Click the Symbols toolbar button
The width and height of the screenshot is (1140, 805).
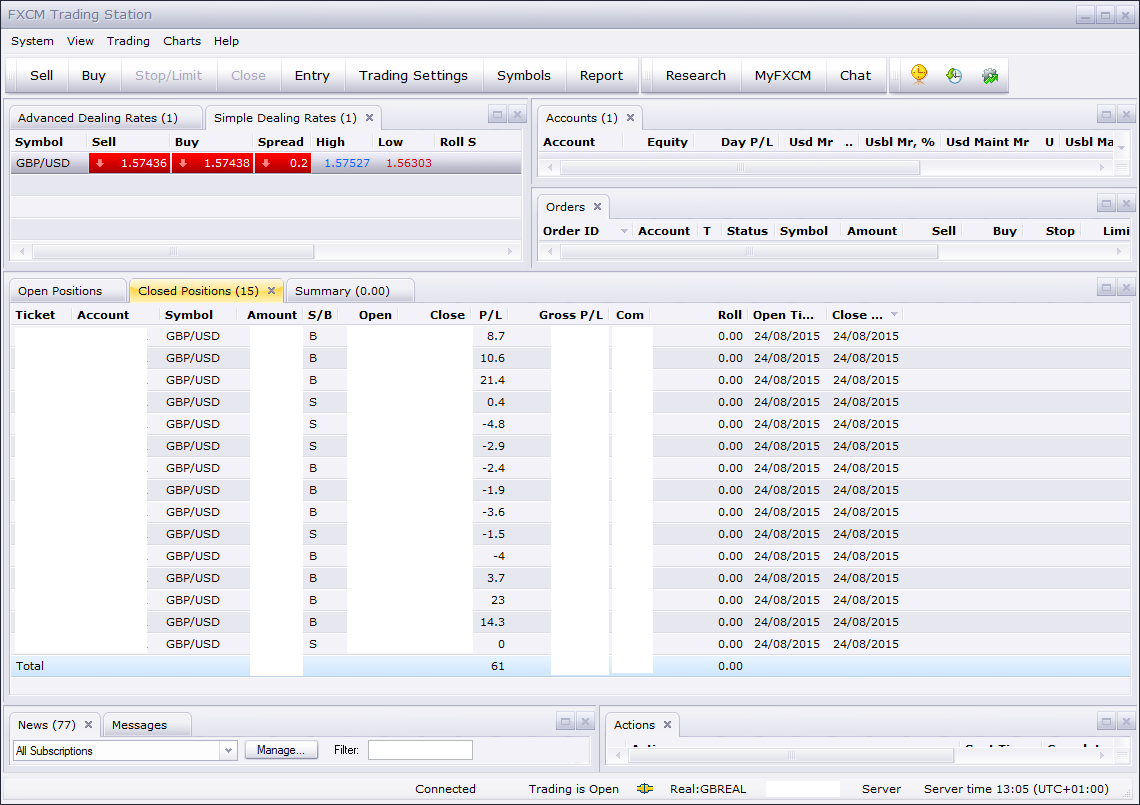click(x=523, y=76)
